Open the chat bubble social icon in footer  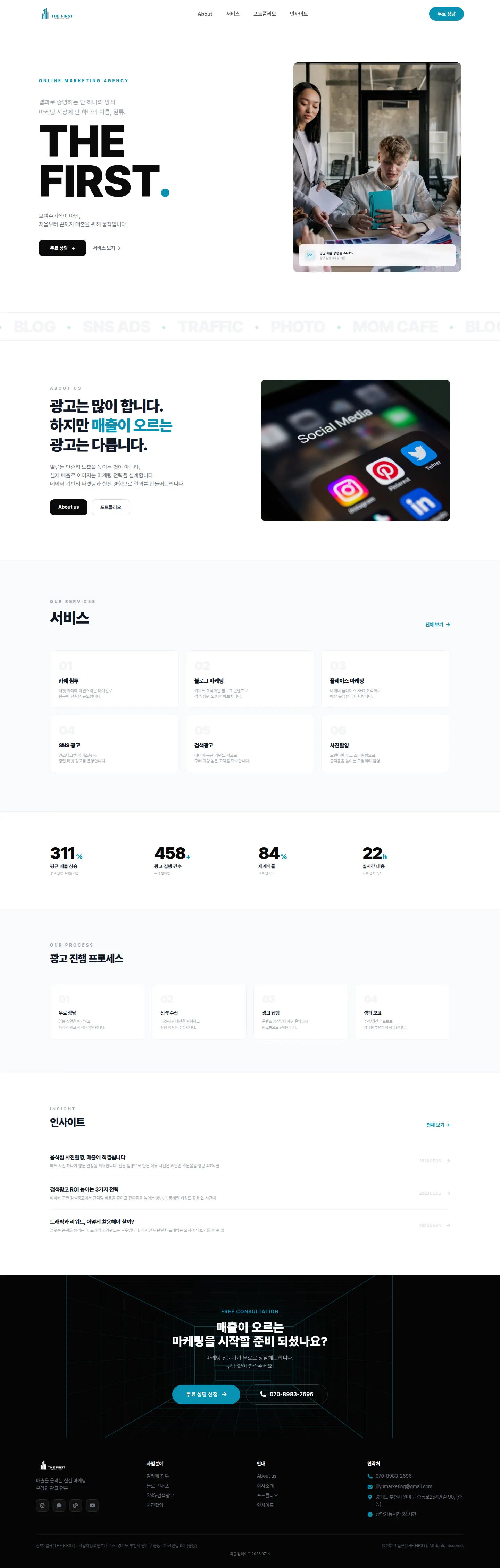(x=59, y=1505)
